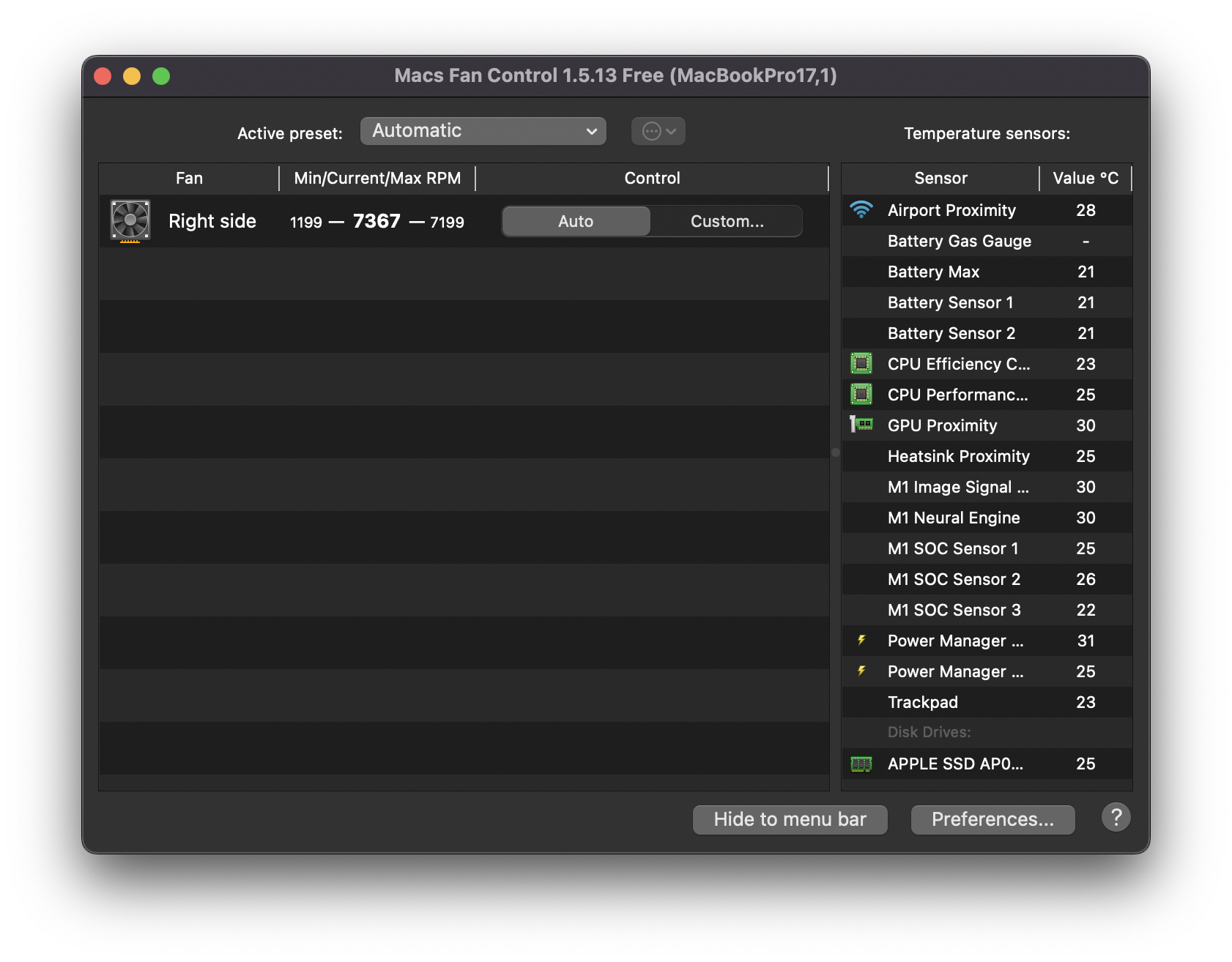
Task: Select the GPU Proximity sensor row
Action: pyautogui.click(x=987, y=425)
